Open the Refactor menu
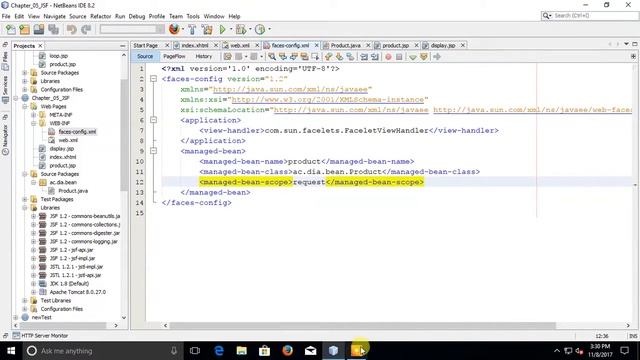Viewport: 640px width, 360px height. [100, 16]
